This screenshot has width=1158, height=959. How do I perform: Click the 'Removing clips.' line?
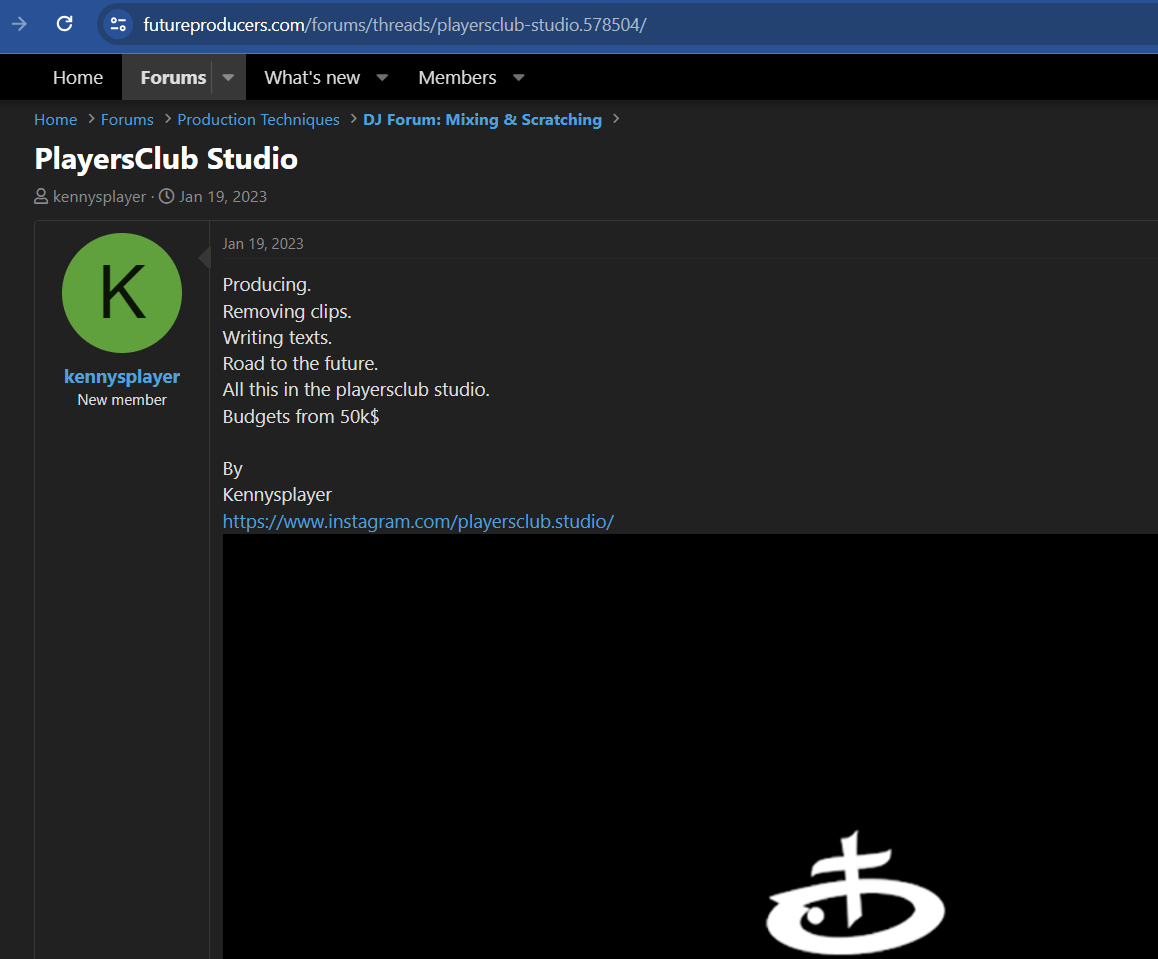point(287,312)
